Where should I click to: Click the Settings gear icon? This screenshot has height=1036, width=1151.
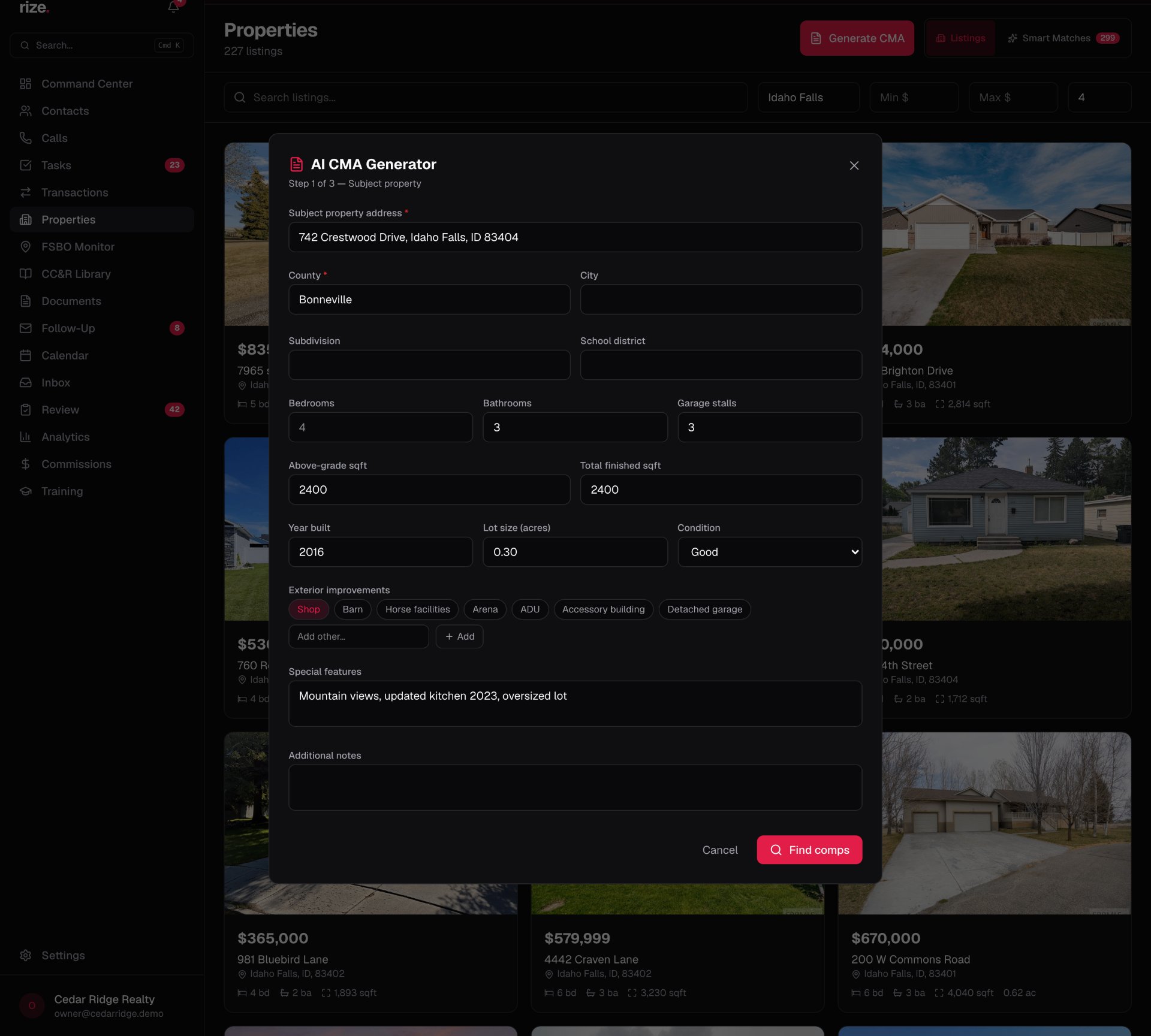click(25, 955)
